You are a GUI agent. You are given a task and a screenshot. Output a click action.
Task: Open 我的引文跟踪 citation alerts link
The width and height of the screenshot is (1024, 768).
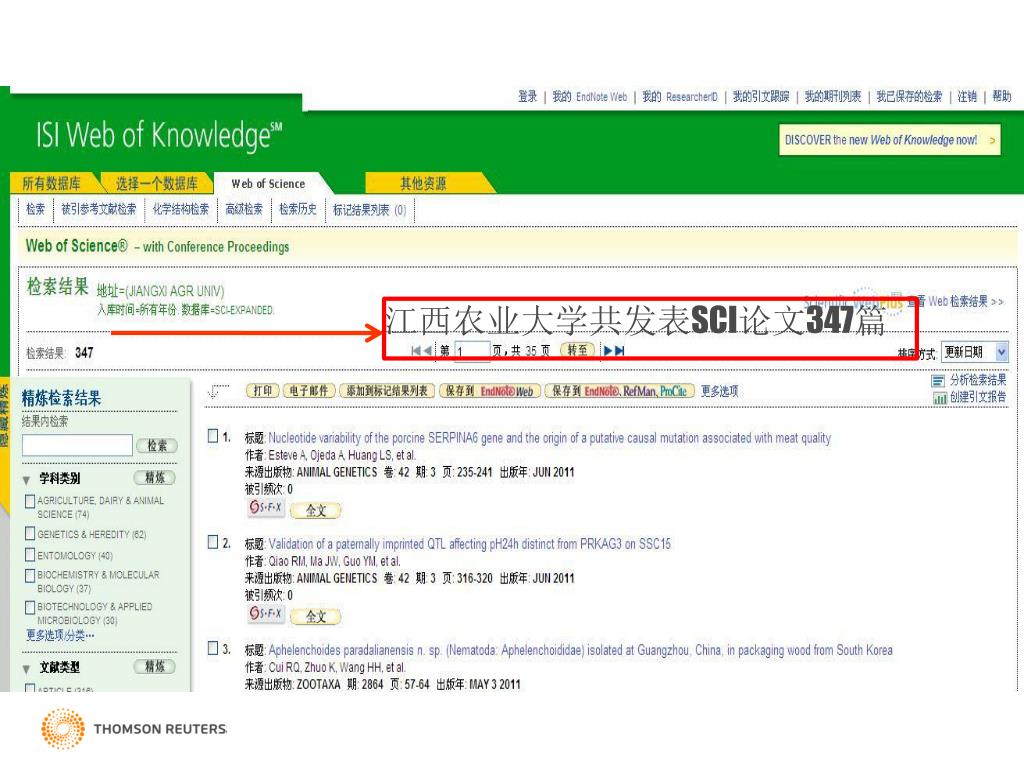(761, 97)
